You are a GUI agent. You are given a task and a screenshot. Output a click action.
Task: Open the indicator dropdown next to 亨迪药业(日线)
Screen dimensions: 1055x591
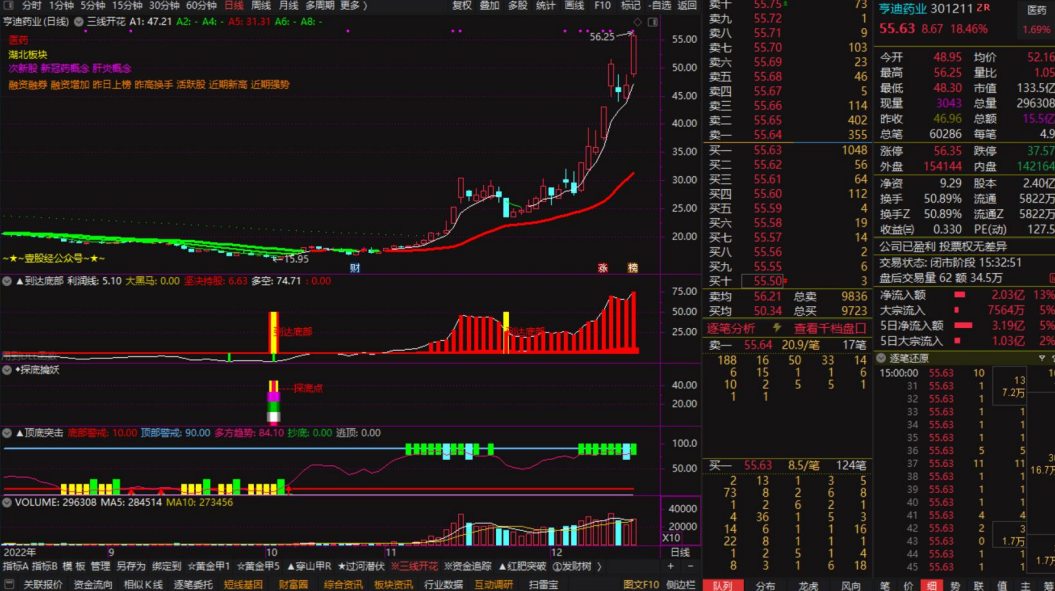(x=78, y=20)
